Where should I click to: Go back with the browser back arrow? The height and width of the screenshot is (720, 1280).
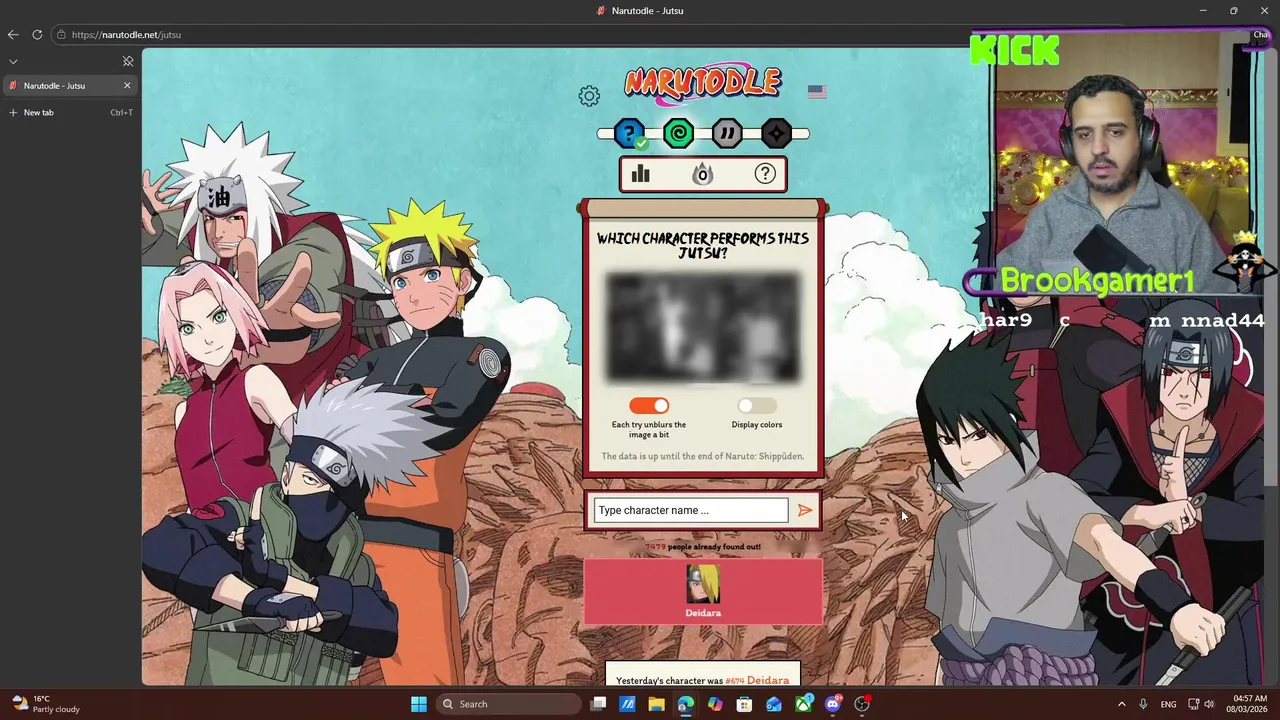coord(13,34)
